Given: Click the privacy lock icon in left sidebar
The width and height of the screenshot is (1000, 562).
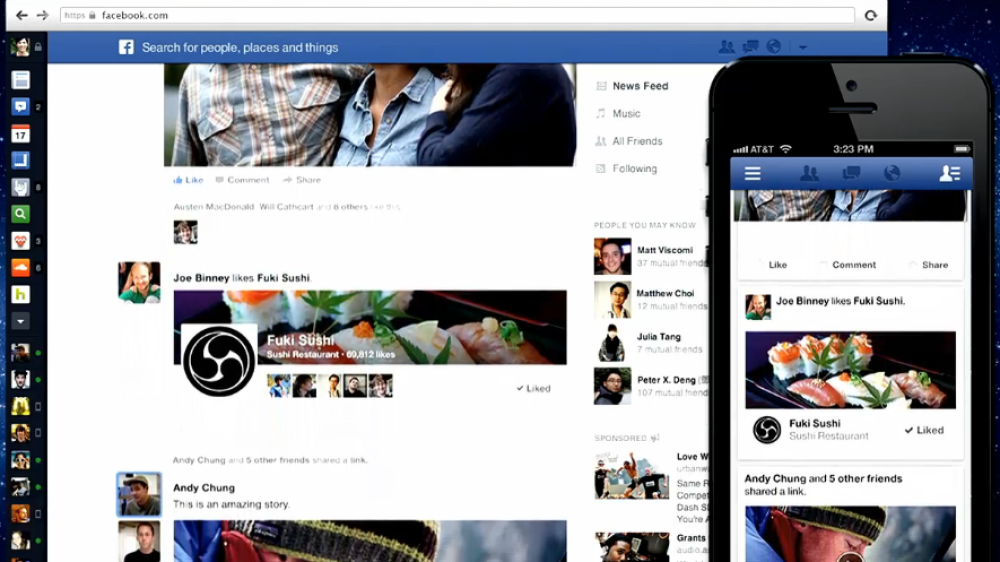Looking at the screenshot, I should pyautogui.click(x=38, y=47).
